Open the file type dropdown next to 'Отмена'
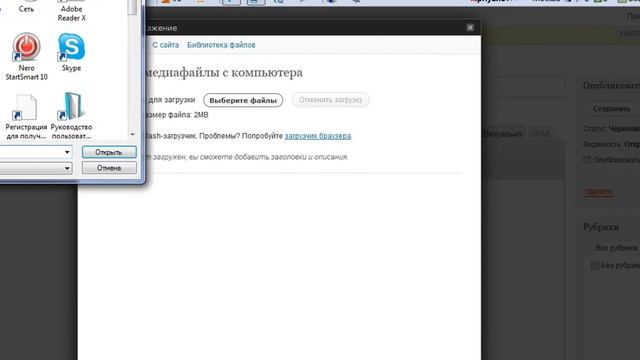Viewport: 640px width, 360px height. pyautogui.click(x=67, y=168)
